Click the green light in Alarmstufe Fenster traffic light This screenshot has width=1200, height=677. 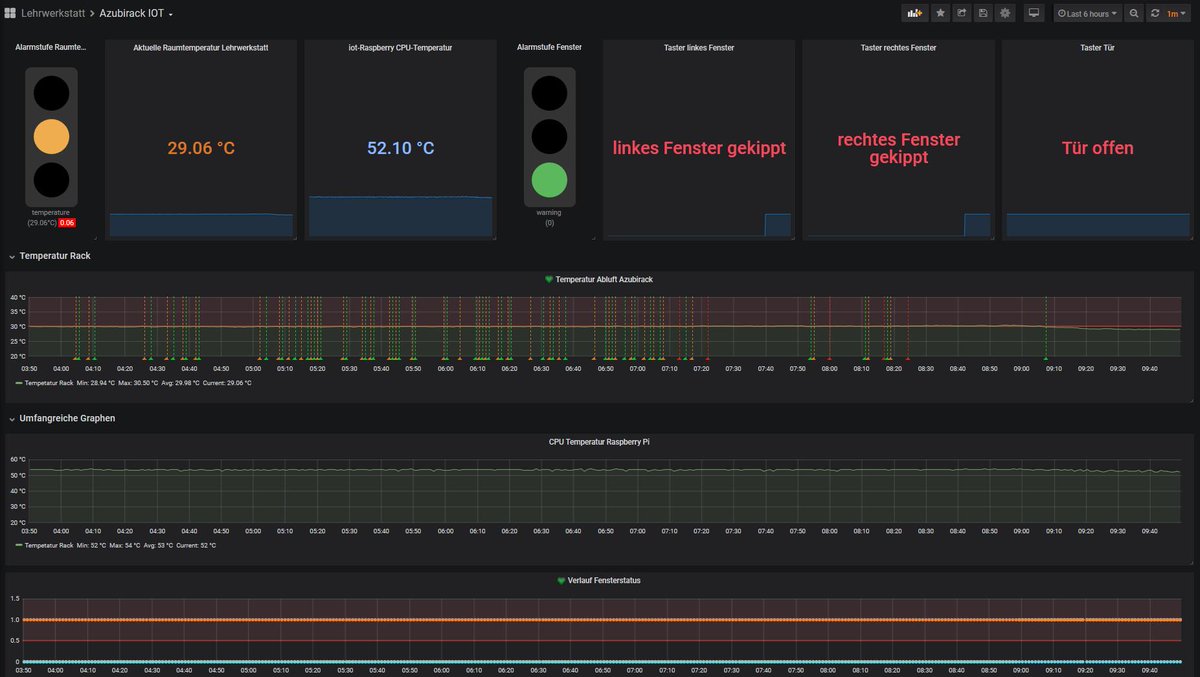click(549, 180)
